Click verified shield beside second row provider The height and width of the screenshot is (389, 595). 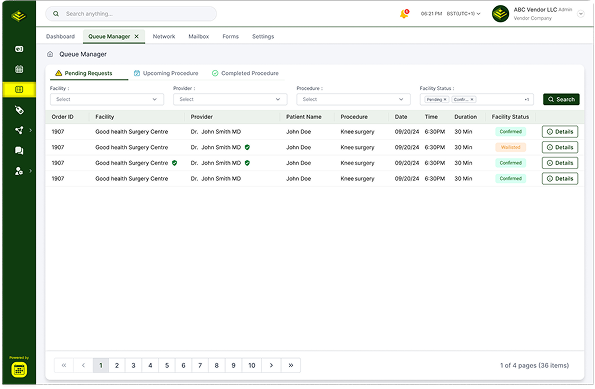tap(247, 147)
